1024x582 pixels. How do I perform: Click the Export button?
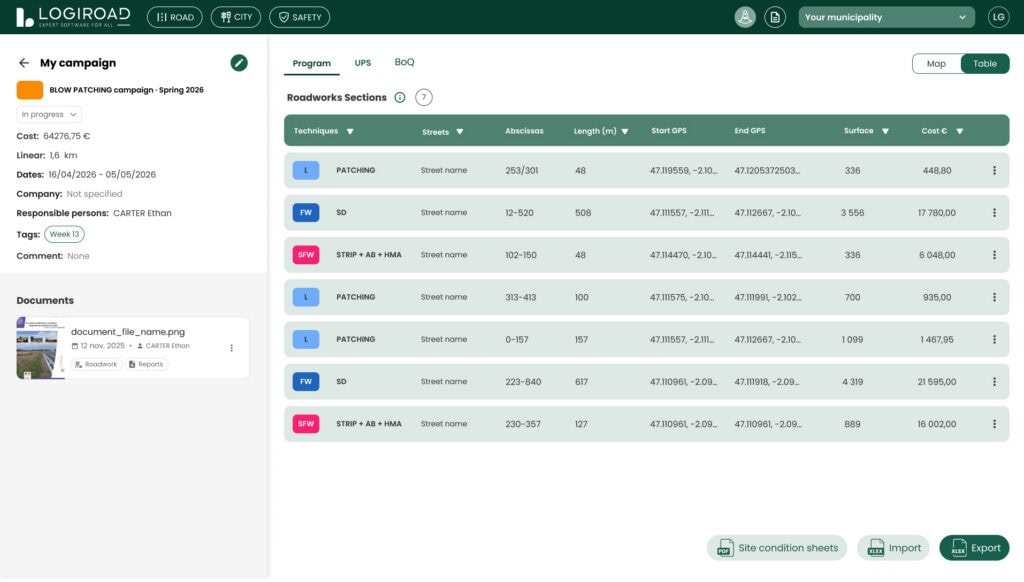click(974, 548)
